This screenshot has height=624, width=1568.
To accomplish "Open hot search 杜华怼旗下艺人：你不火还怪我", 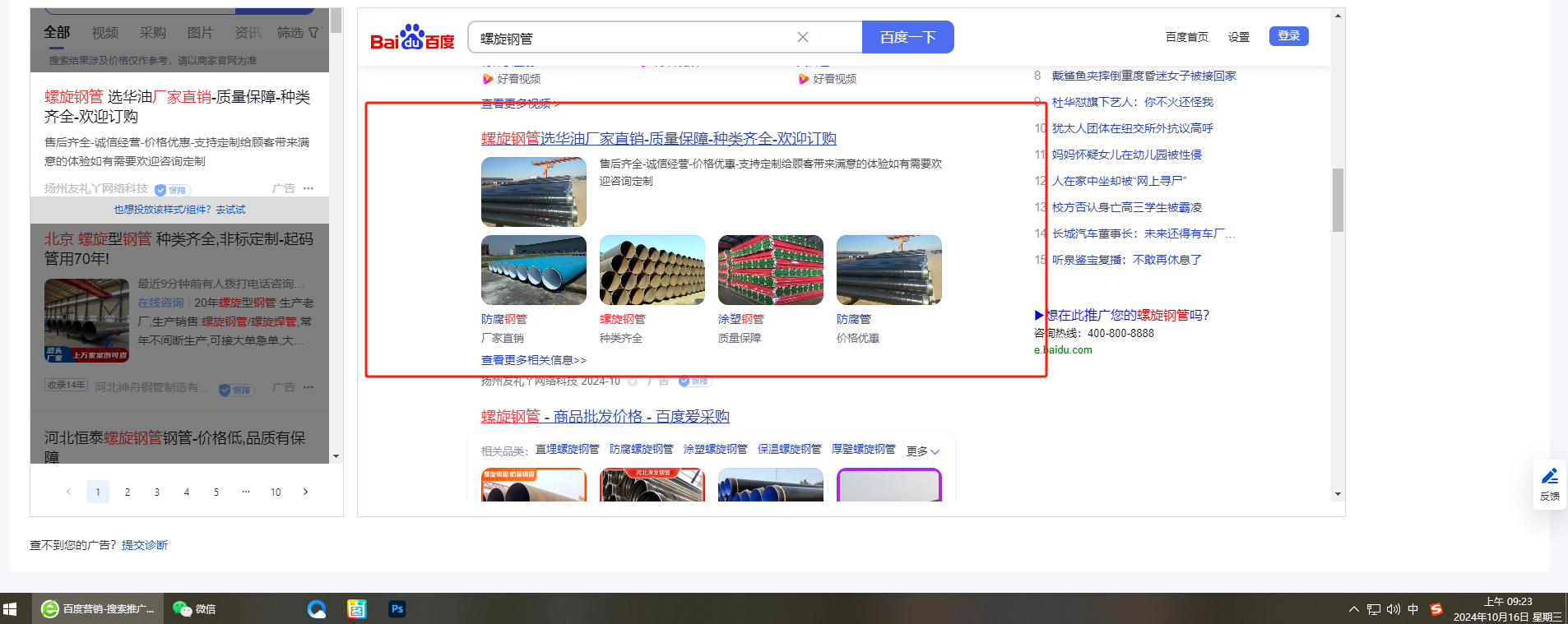I will (1133, 102).
